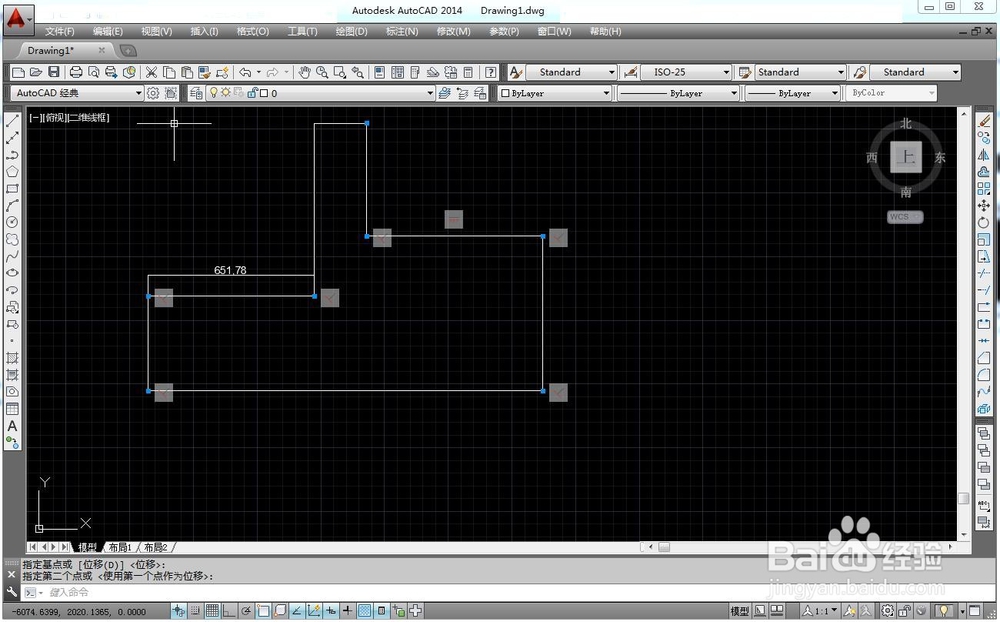Select the Table tool in the draw toolbar
This screenshot has height=622, width=1000.
click(12, 409)
